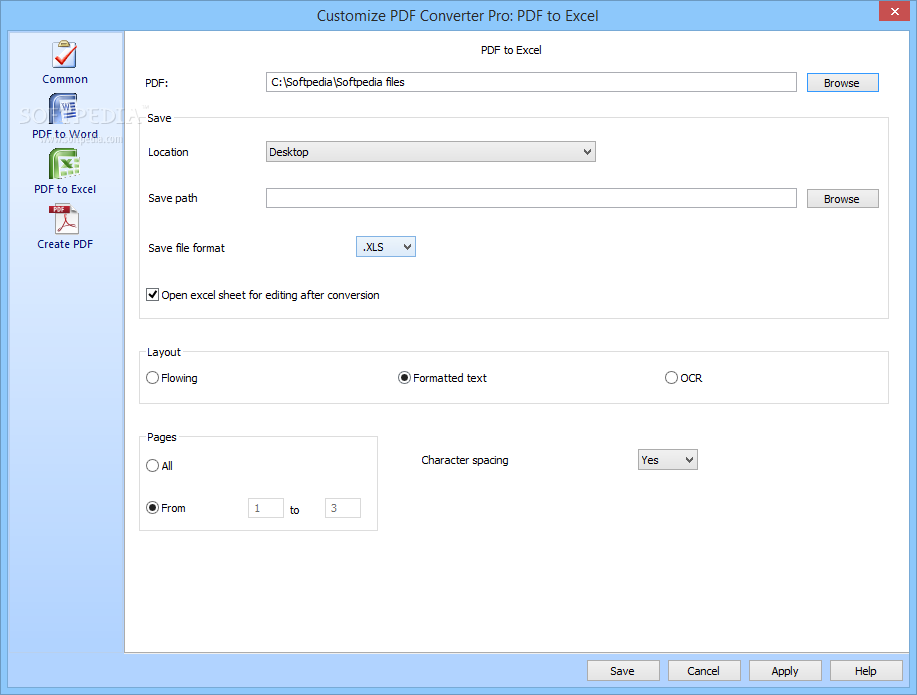Select the PDF to Word icon

click(65, 109)
